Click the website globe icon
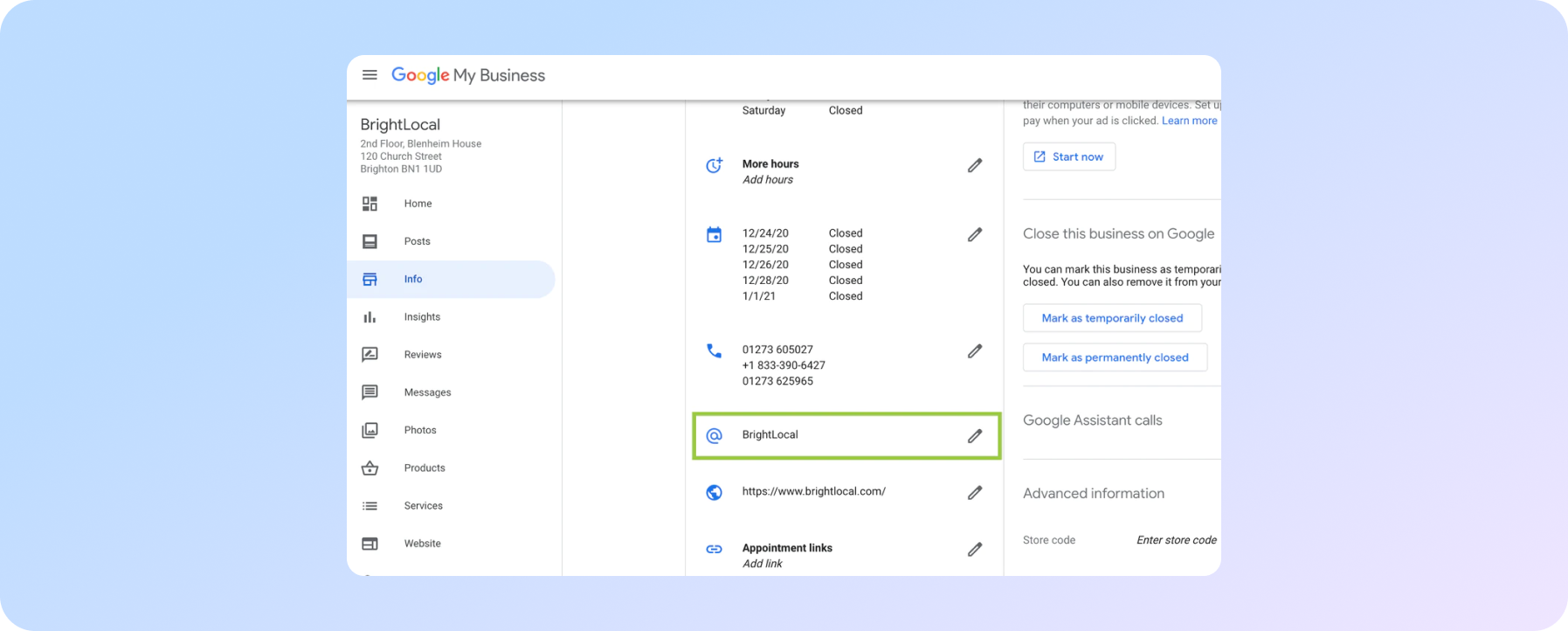Image resolution: width=1568 pixels, height=631 pixels. [x=715, y=492]
